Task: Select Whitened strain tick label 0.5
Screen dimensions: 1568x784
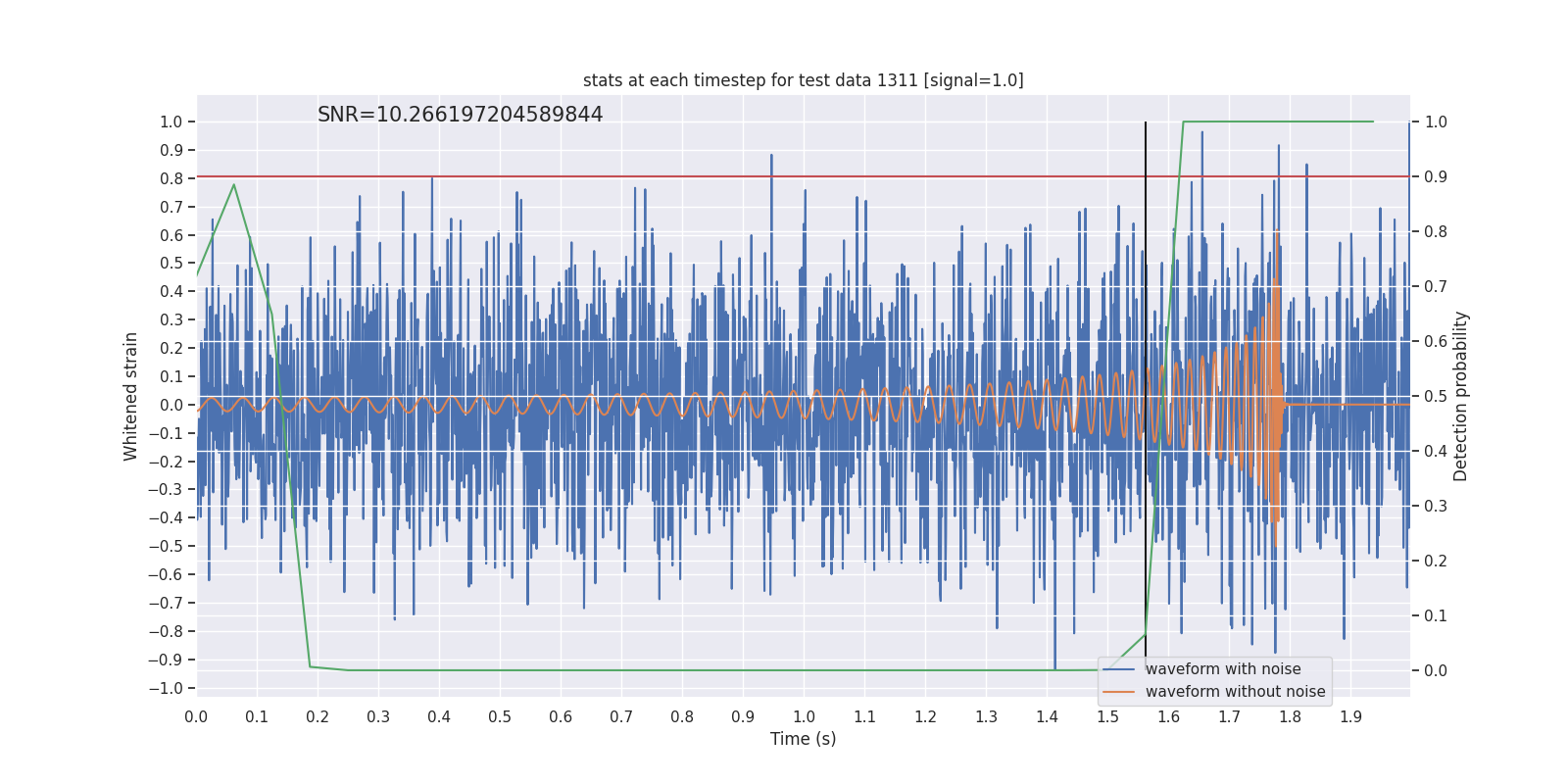Action: point(171,264)
